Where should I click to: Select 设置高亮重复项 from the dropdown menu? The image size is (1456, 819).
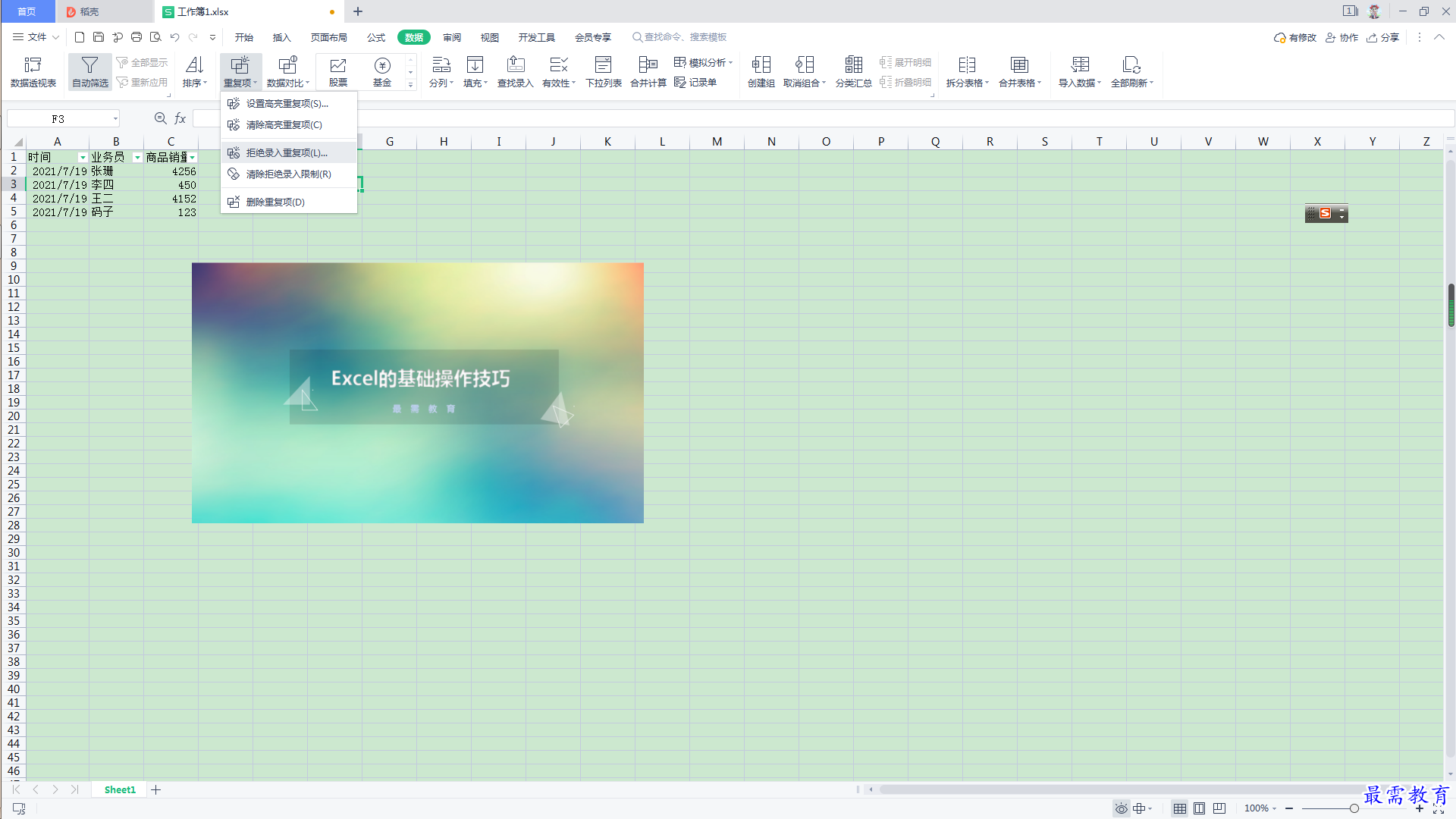289,103
